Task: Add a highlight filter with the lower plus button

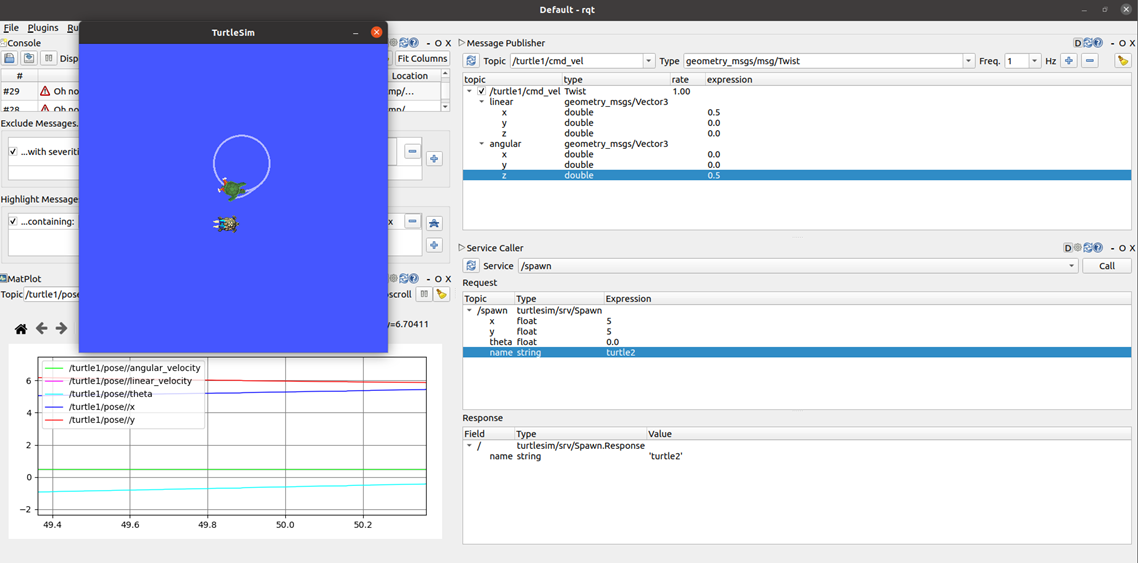Action: tap(434, 245)
